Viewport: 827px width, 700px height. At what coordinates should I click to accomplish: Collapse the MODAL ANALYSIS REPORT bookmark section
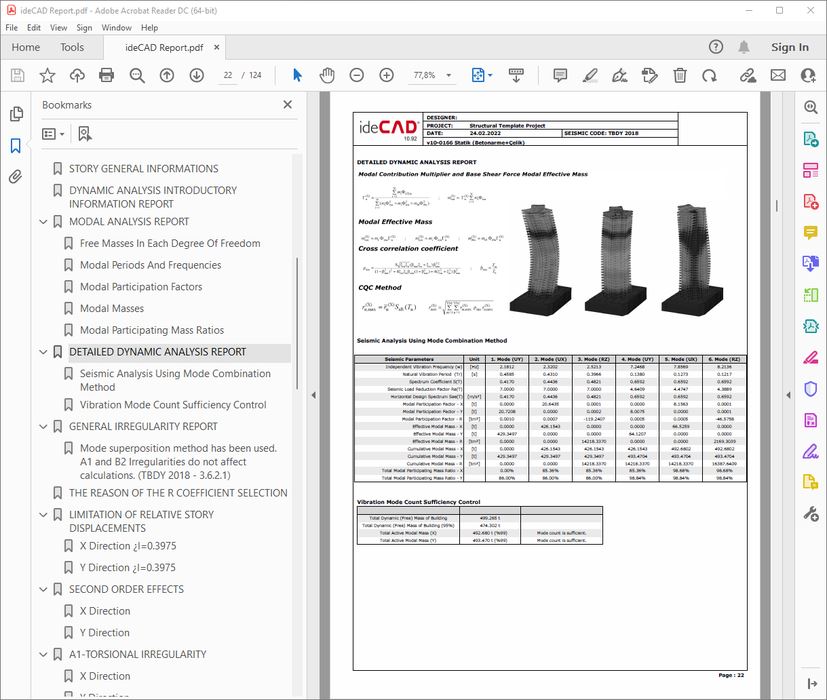coord(42,221)
